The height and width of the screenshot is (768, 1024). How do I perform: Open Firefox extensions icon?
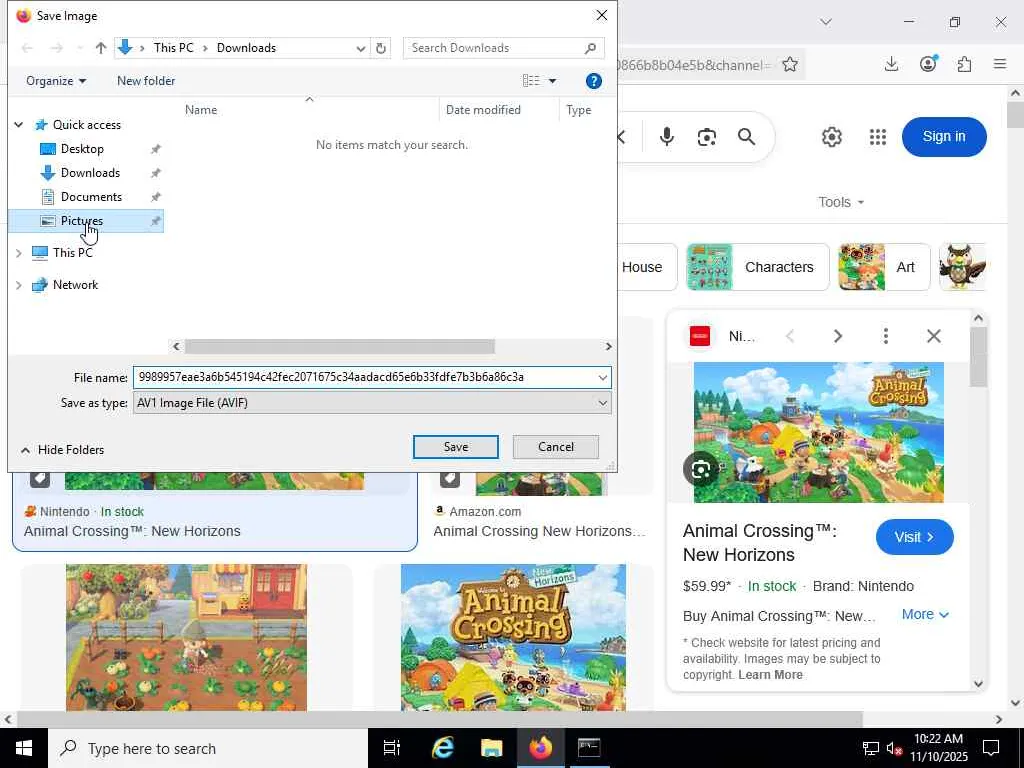point(964,64)
